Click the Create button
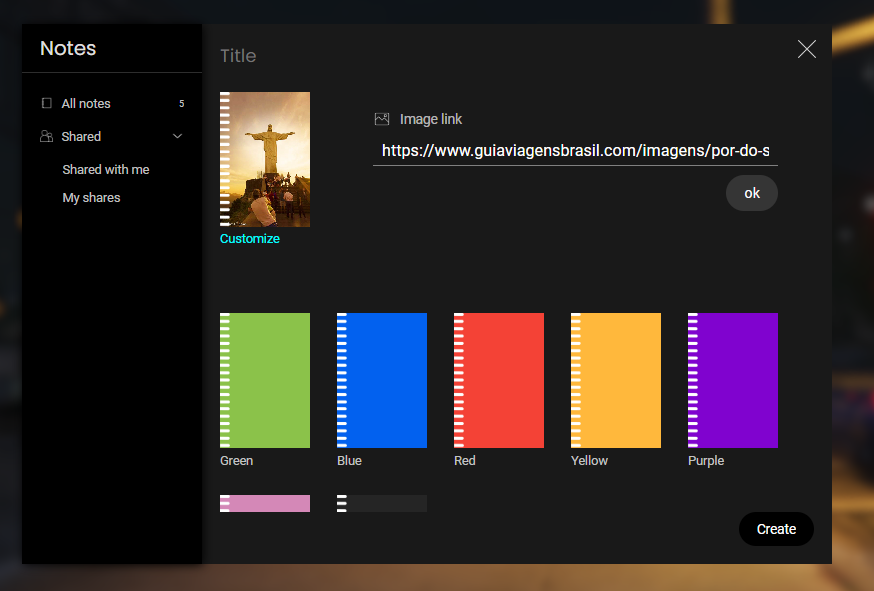Screen dimensions: 874x591 point(776,529)
